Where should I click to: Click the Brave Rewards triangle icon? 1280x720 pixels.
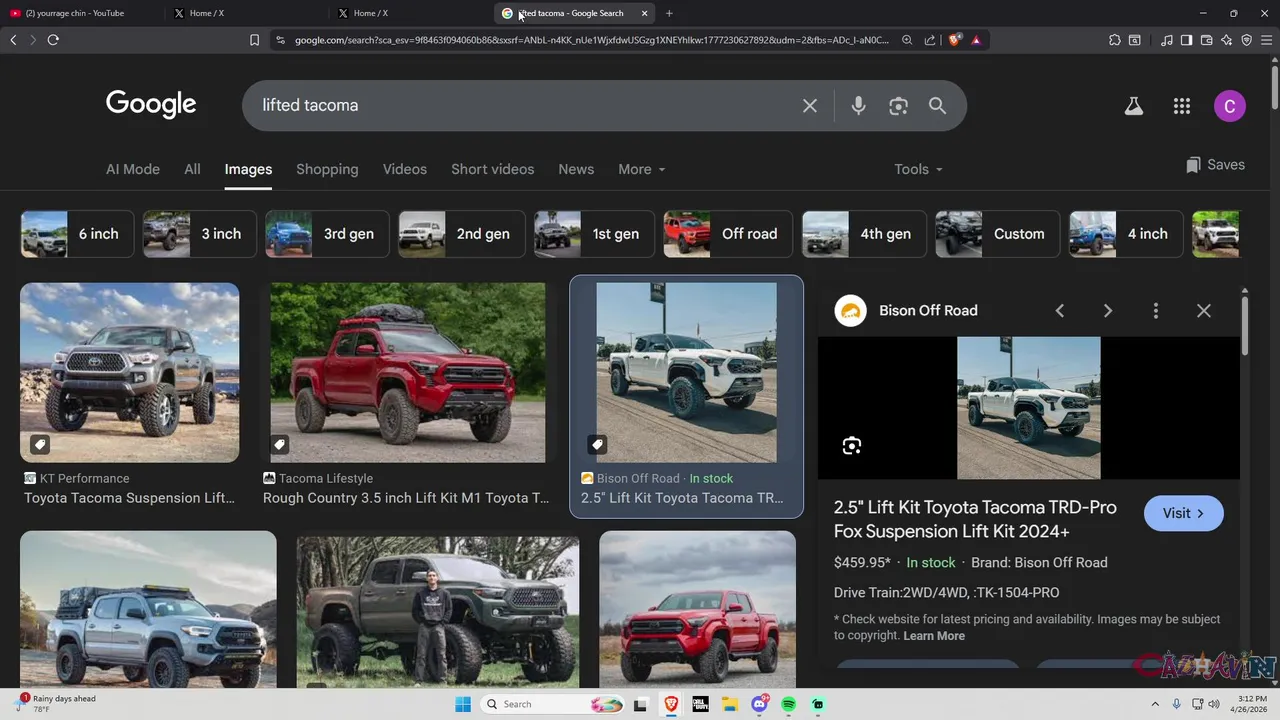(x=976, y=40)
